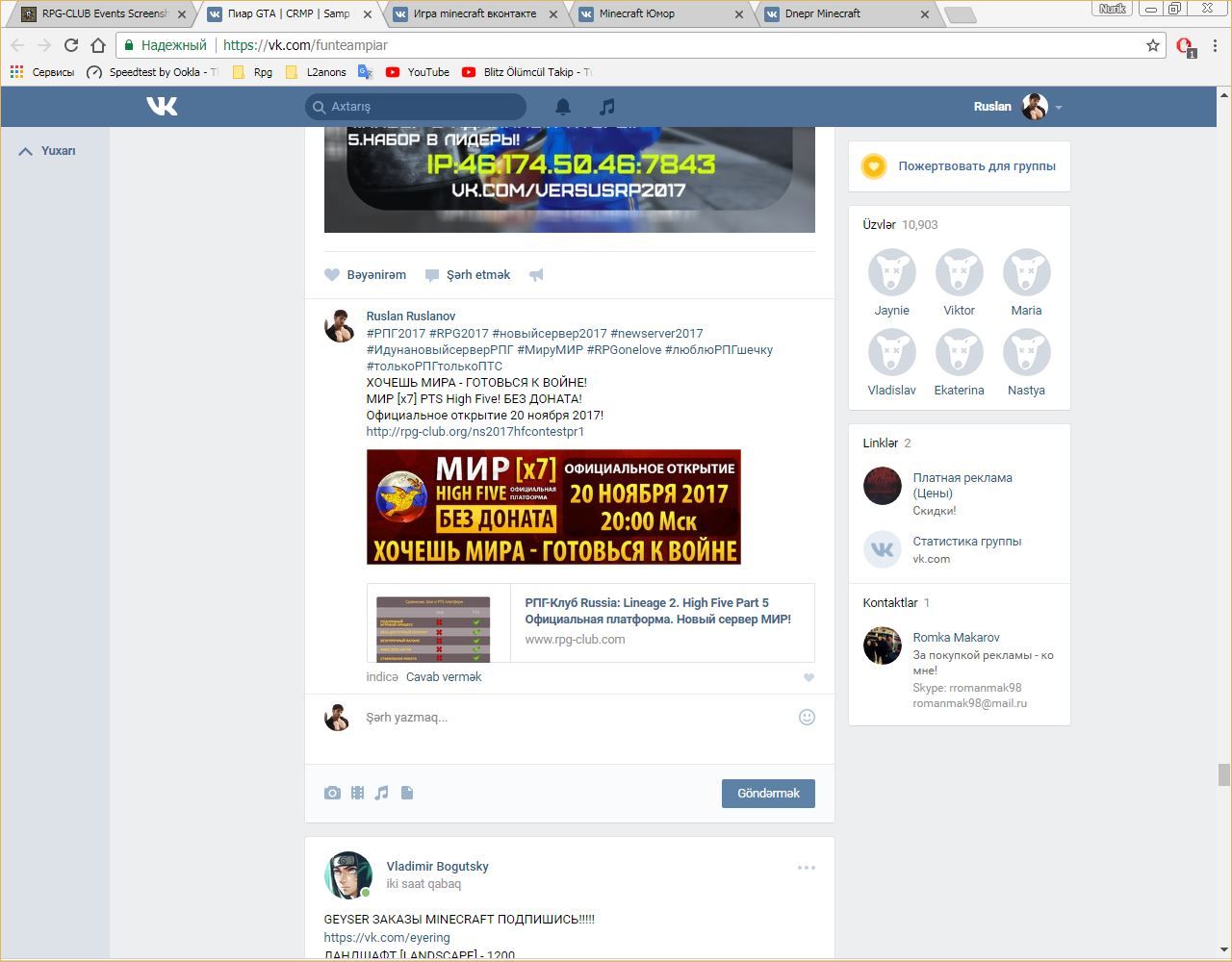Open Blitz Ölümcül Takip bookmark

pos(526,72)
